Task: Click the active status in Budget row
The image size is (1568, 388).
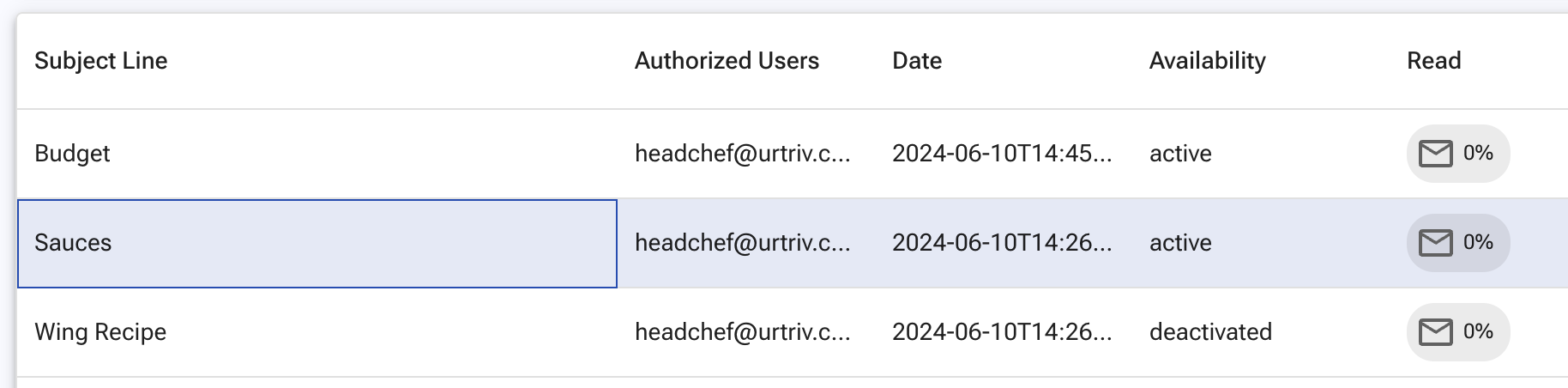Action: coord(1180,154)
